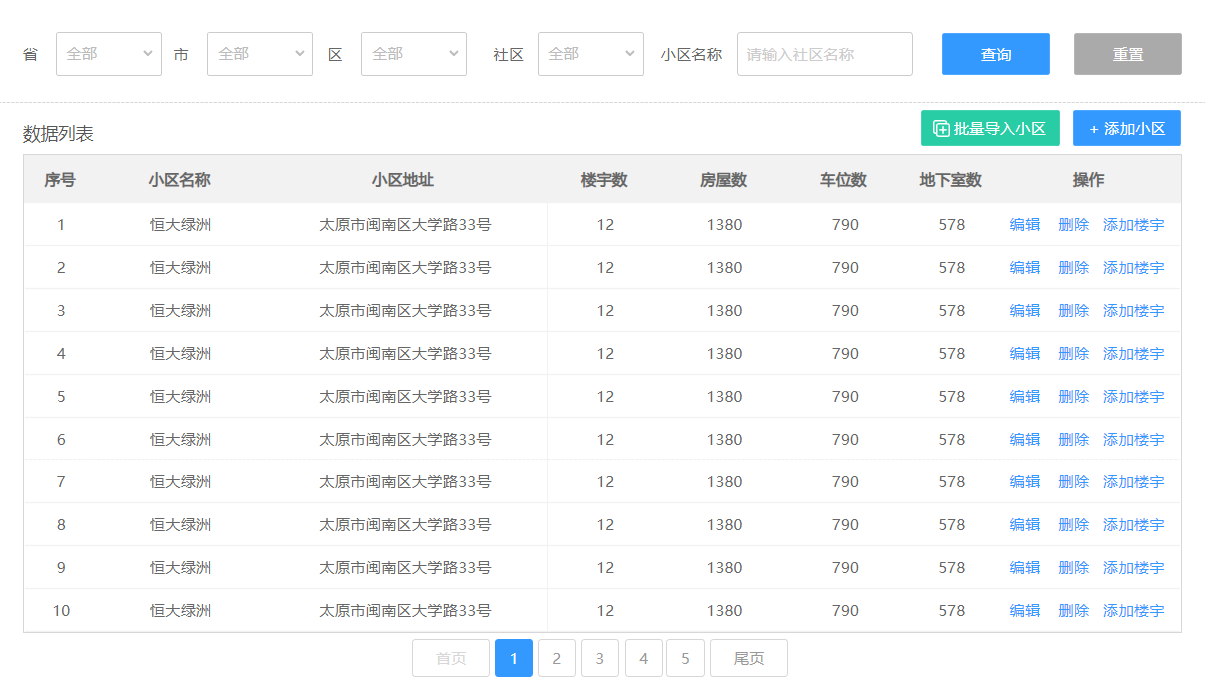Viewport: 1205px width, 683px height.
Task: Click the 添加小区 button
Action: pos(1126,129)
